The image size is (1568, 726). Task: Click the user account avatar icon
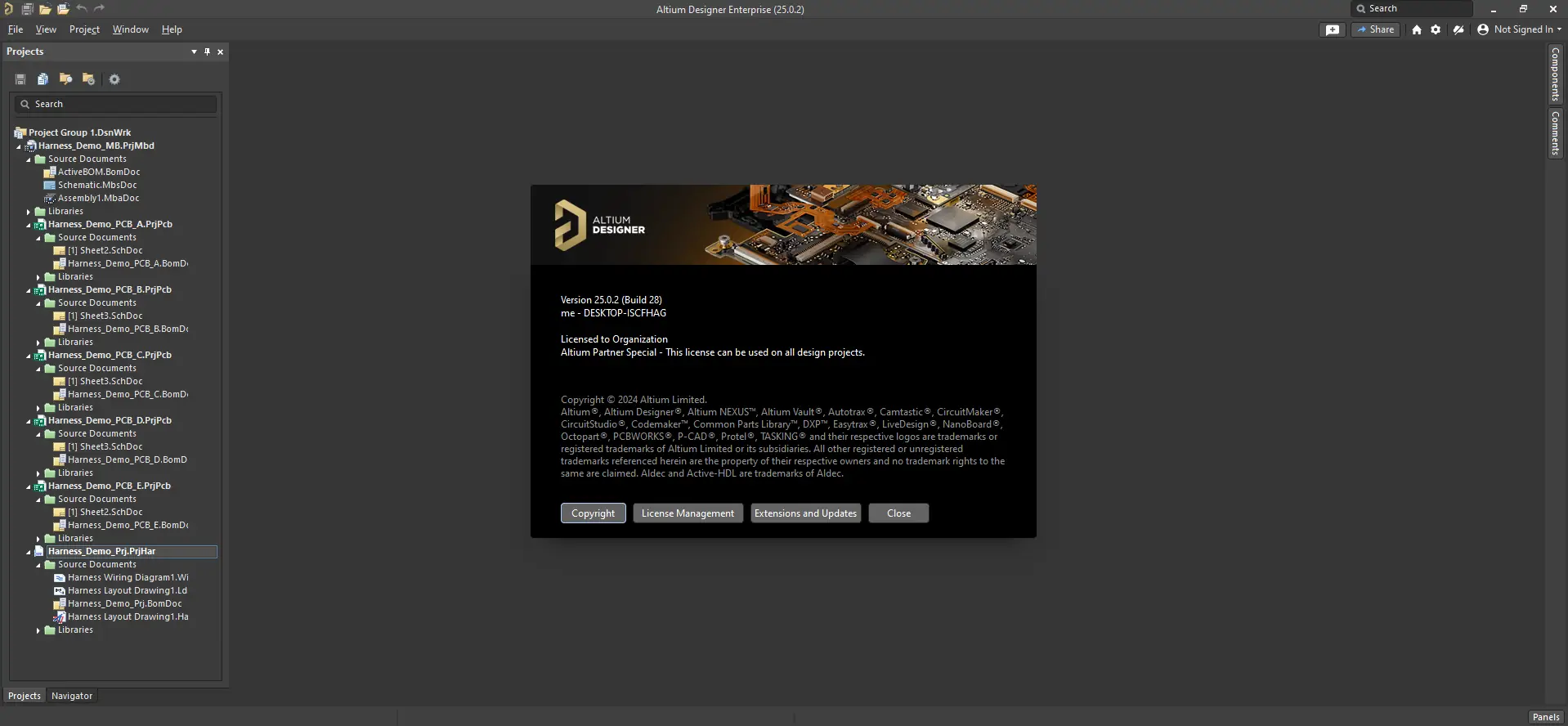tap(1483, 29)
